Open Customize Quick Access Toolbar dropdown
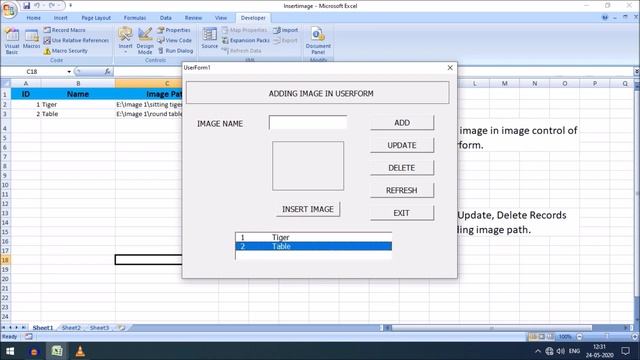640x360 pixels. point(71,6)
